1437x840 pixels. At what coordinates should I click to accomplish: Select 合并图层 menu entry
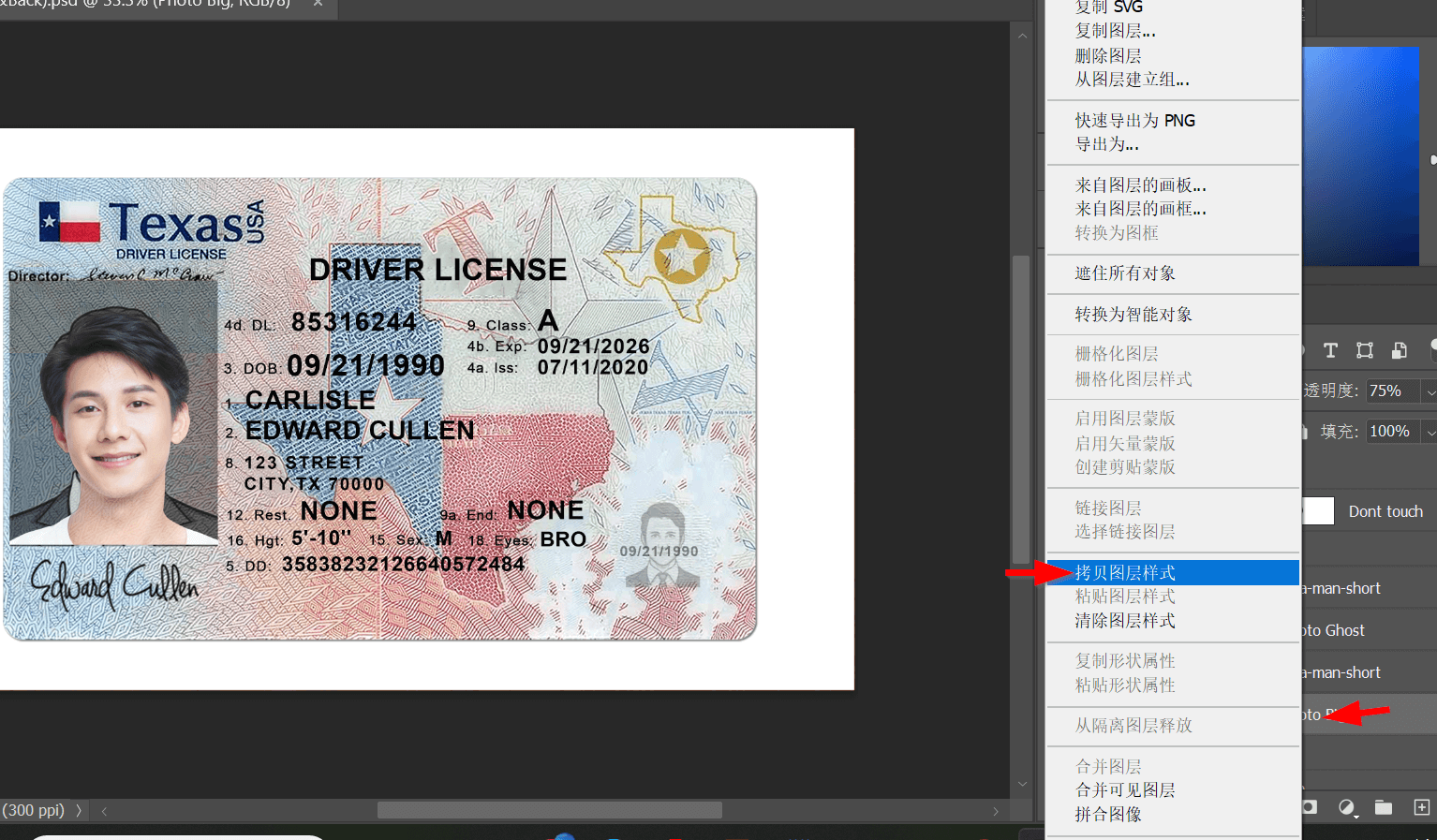click(1107, 766)
